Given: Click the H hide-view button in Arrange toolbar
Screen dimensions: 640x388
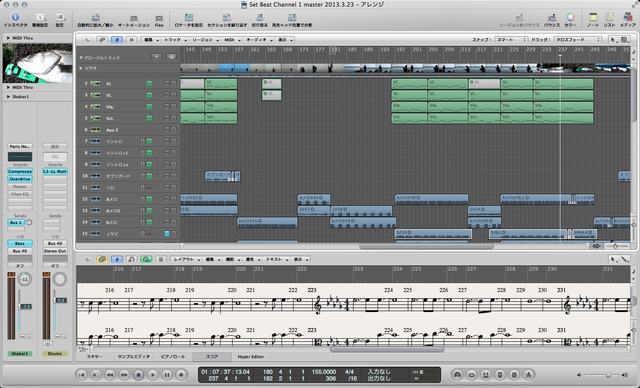Looking at the screenshot, I should coord(131,40).
